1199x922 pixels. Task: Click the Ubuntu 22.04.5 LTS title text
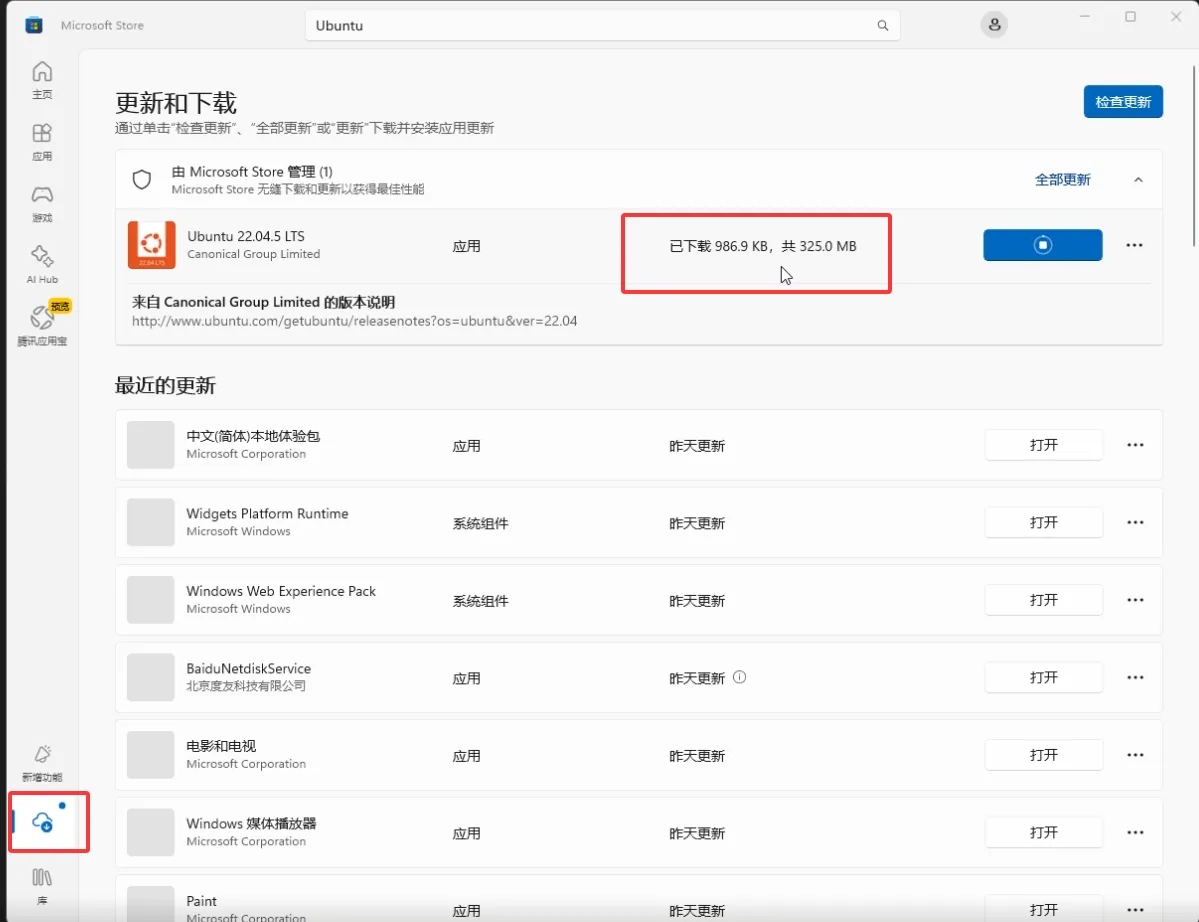[x=245, y=236]
